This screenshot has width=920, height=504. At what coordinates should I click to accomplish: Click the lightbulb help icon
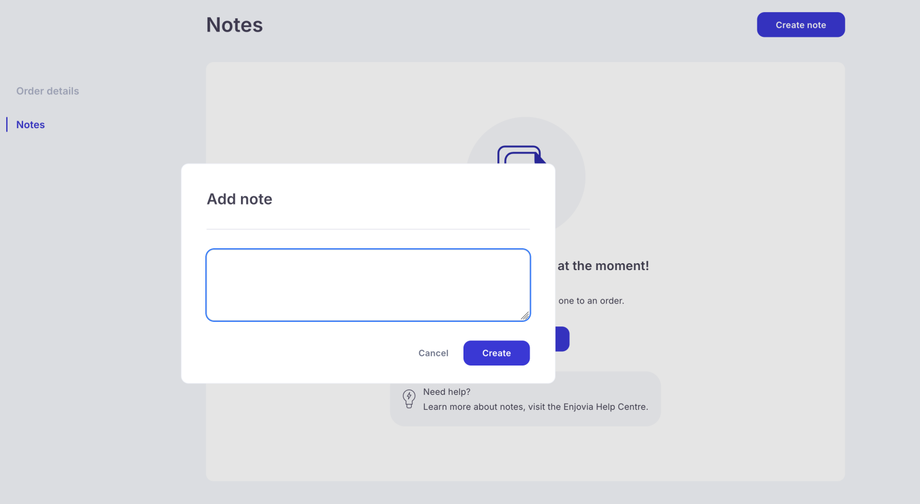(409, 399)
